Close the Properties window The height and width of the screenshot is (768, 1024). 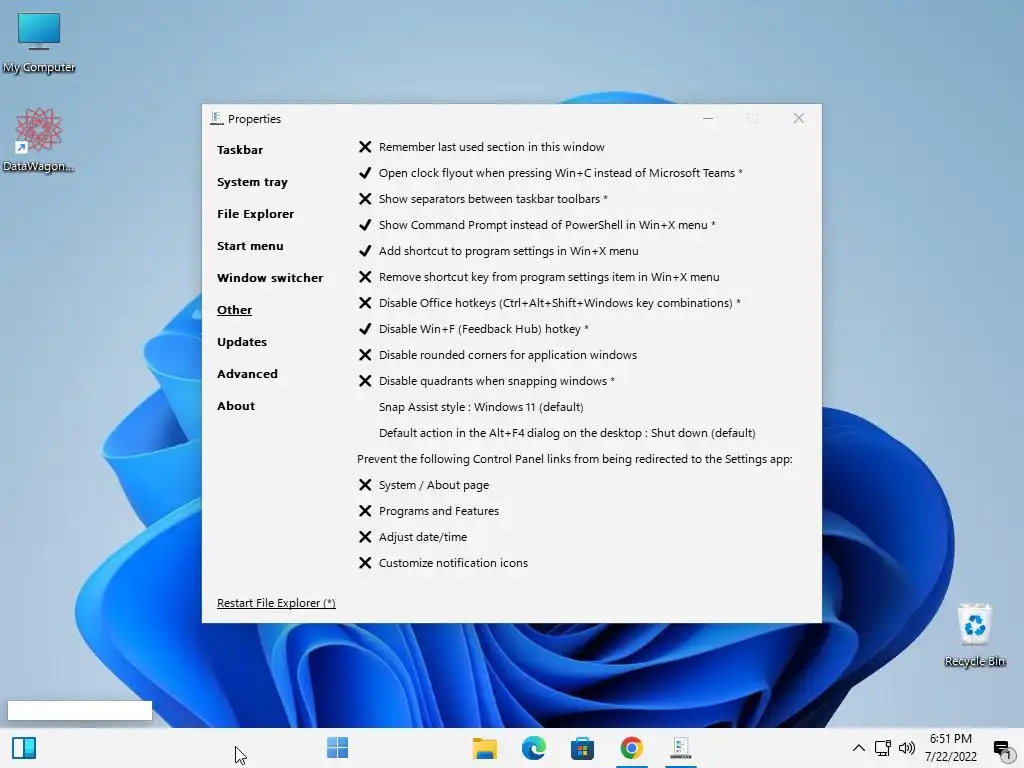tap(799, 118)
